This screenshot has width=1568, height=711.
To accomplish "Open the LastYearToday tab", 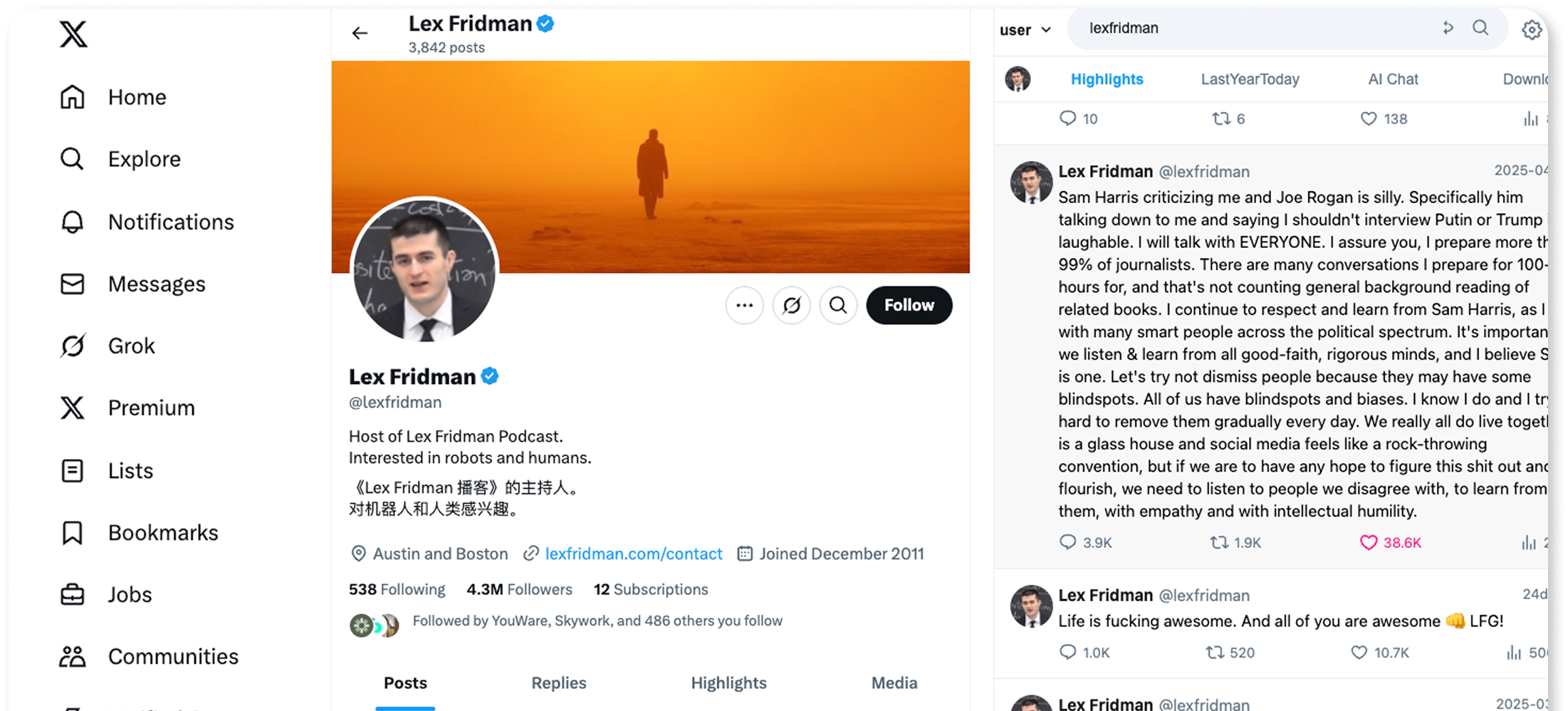I will 1250,79.
